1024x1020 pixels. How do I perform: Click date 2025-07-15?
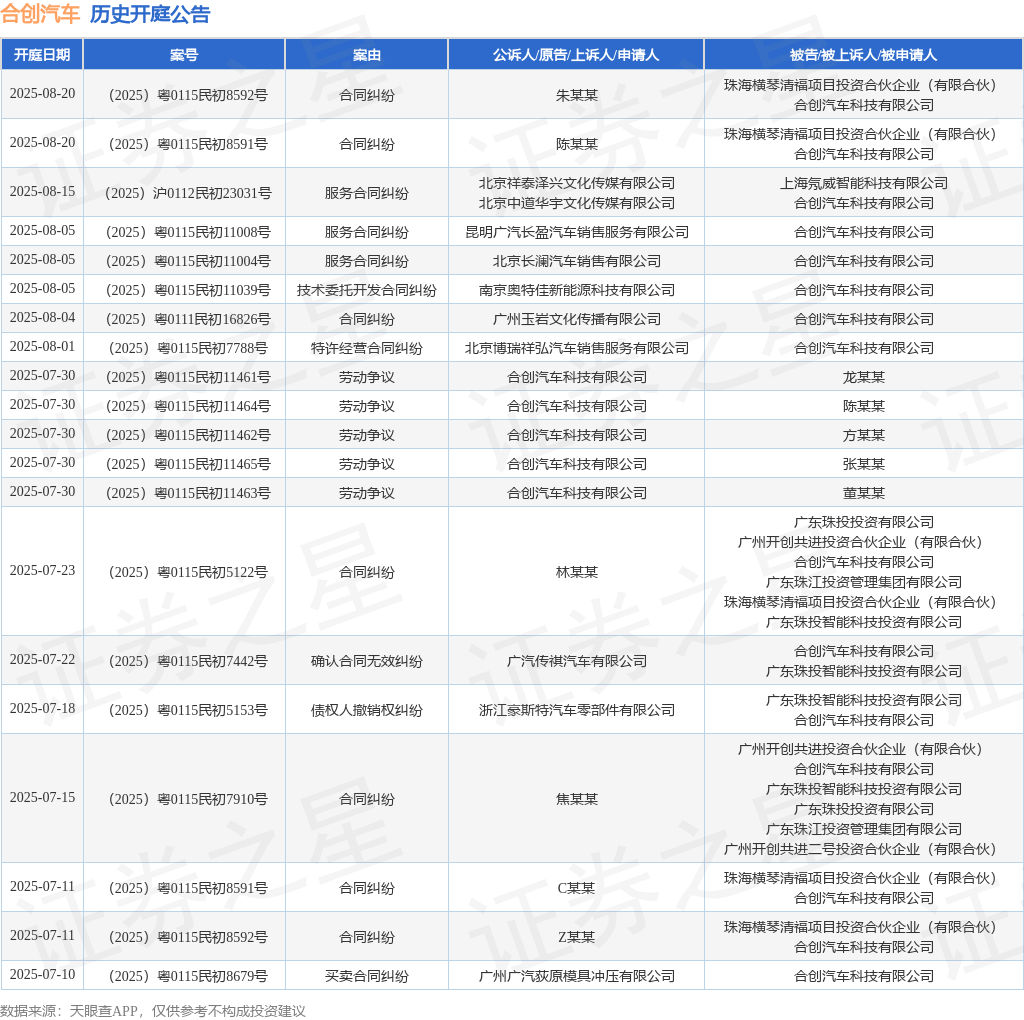pos(42,798)
